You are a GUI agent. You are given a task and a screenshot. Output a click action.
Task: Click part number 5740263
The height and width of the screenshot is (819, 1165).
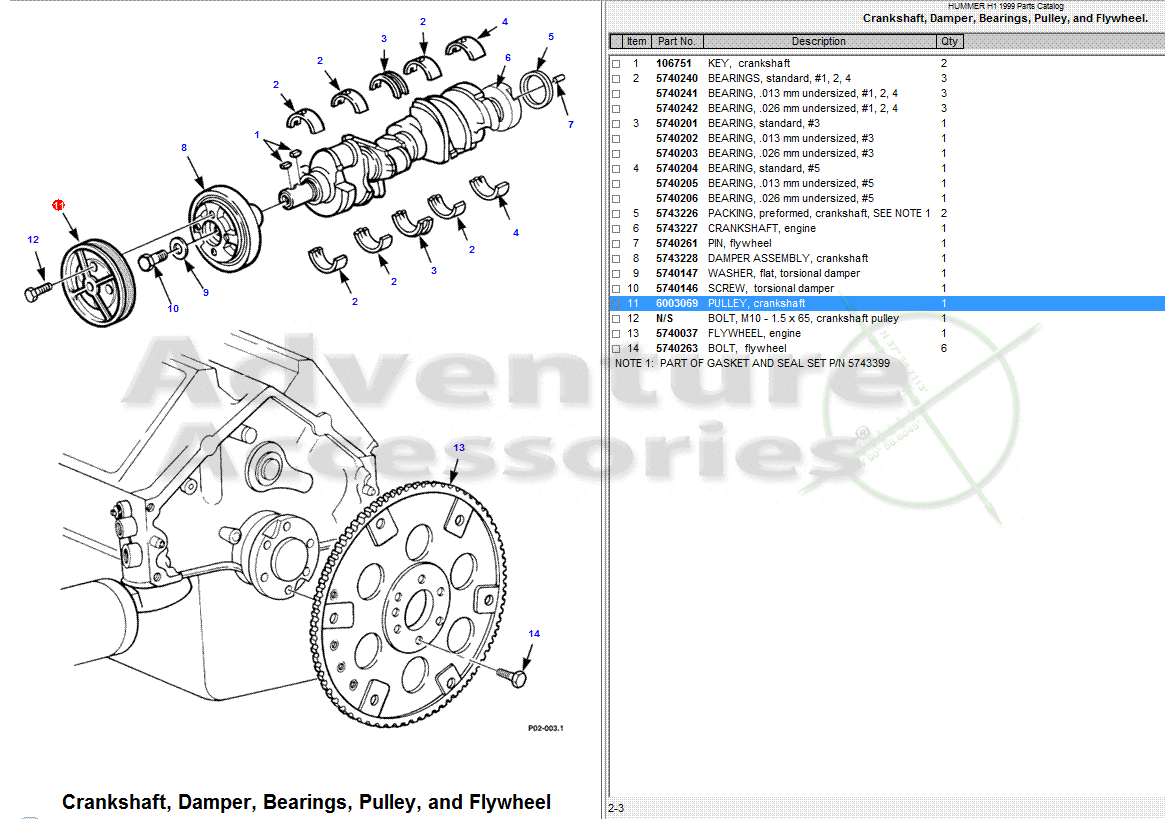677,348
